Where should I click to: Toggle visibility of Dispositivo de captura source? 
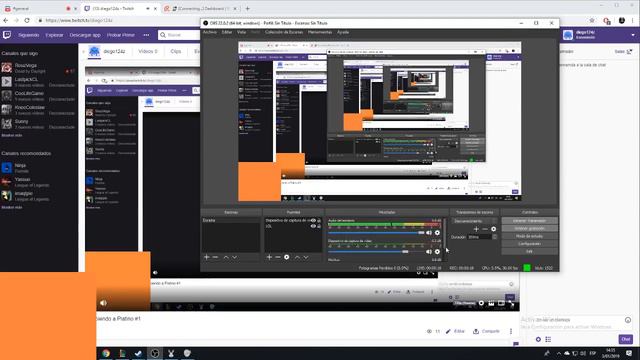(x=313, y=220)
